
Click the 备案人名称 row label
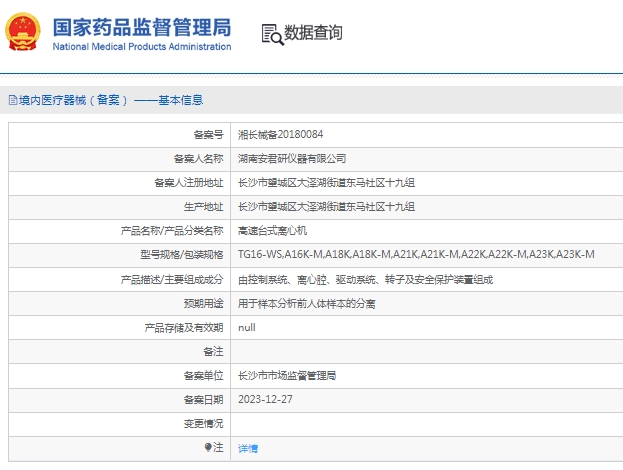click(x=199, y=159)
